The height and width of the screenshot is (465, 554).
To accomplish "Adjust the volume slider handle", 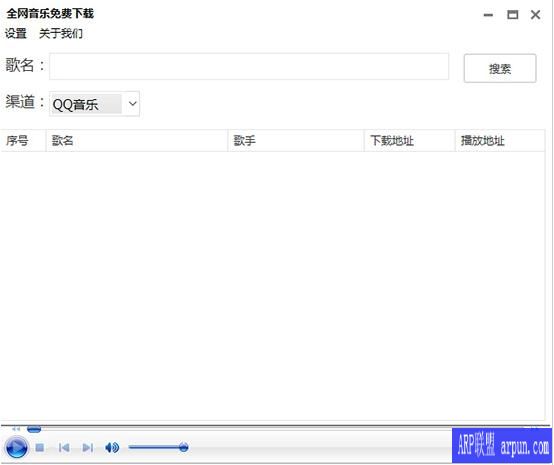I will tap(183, 447).
